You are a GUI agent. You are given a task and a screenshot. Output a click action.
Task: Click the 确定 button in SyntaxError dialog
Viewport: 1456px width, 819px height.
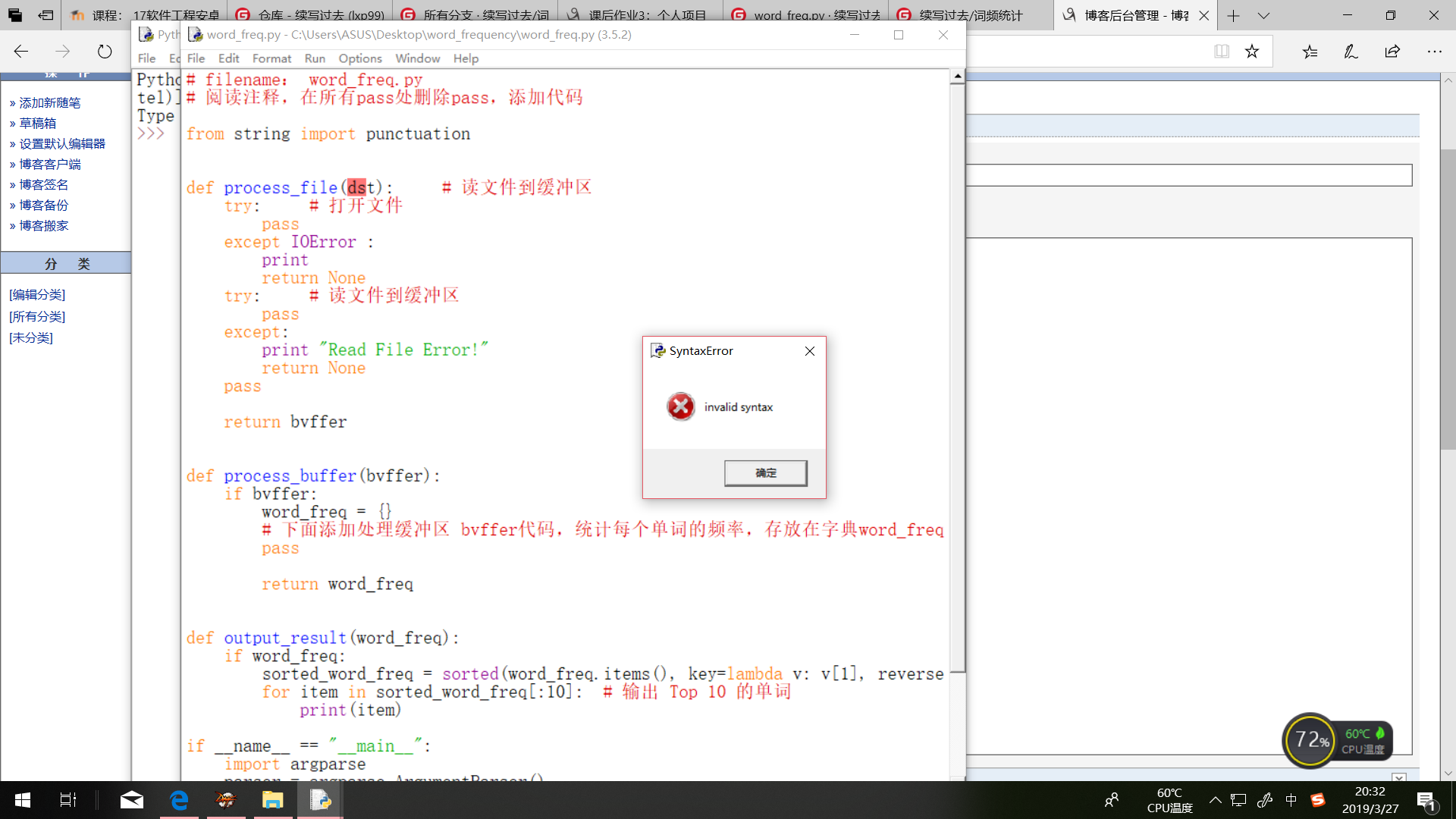[765, 472]
